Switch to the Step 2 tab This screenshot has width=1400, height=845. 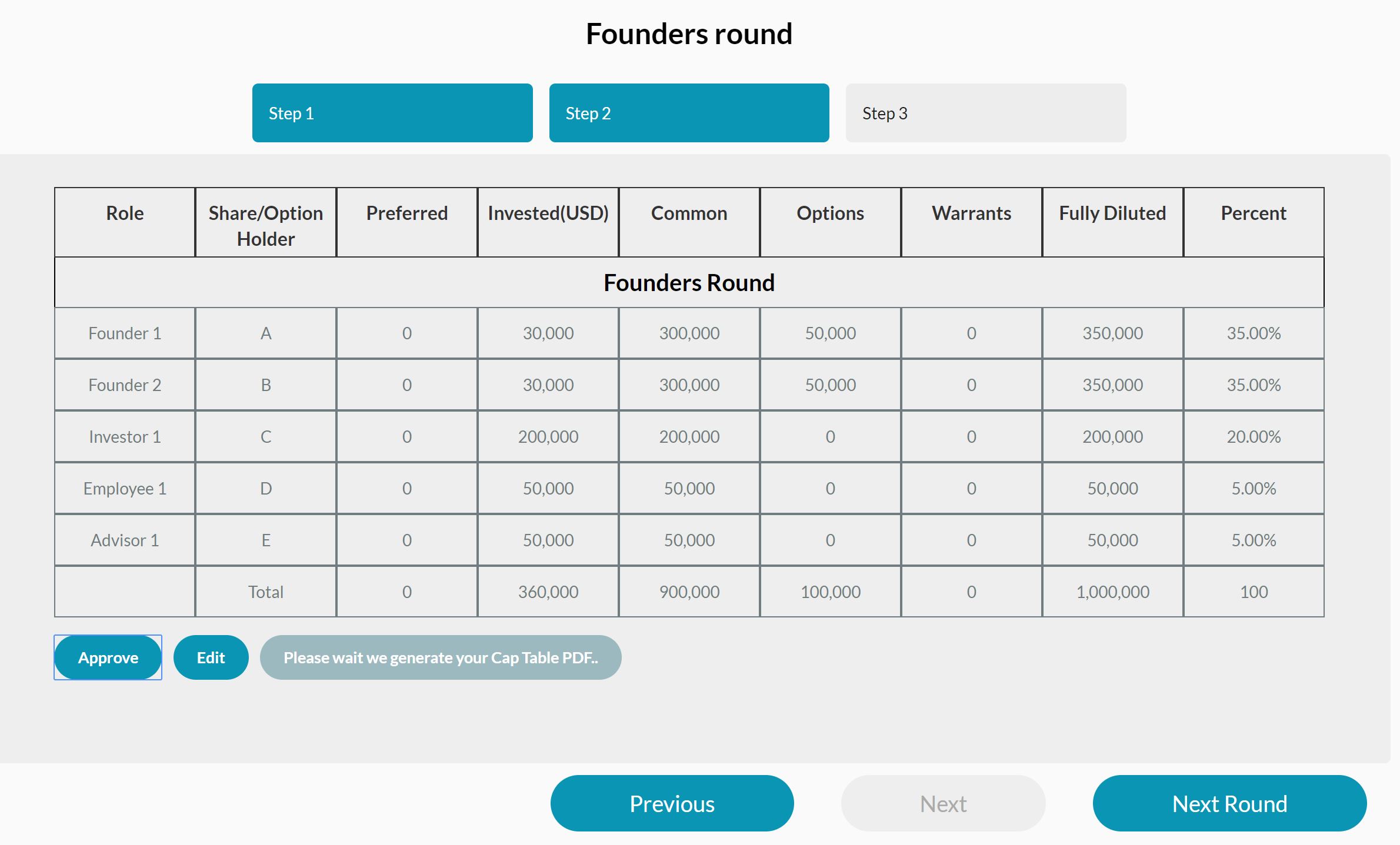(x=689, y=113)
